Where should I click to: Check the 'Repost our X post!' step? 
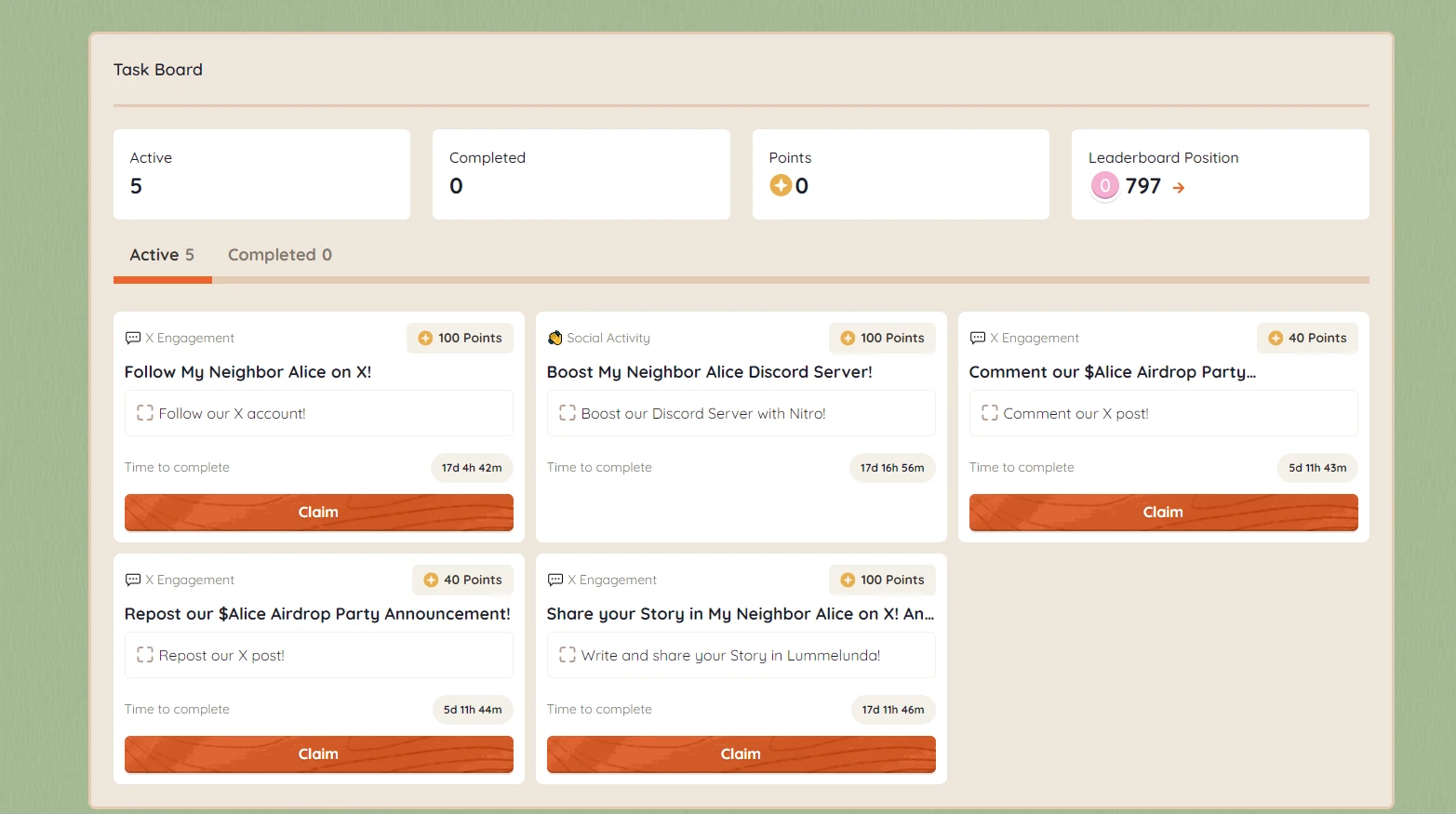tap(145, 655)
